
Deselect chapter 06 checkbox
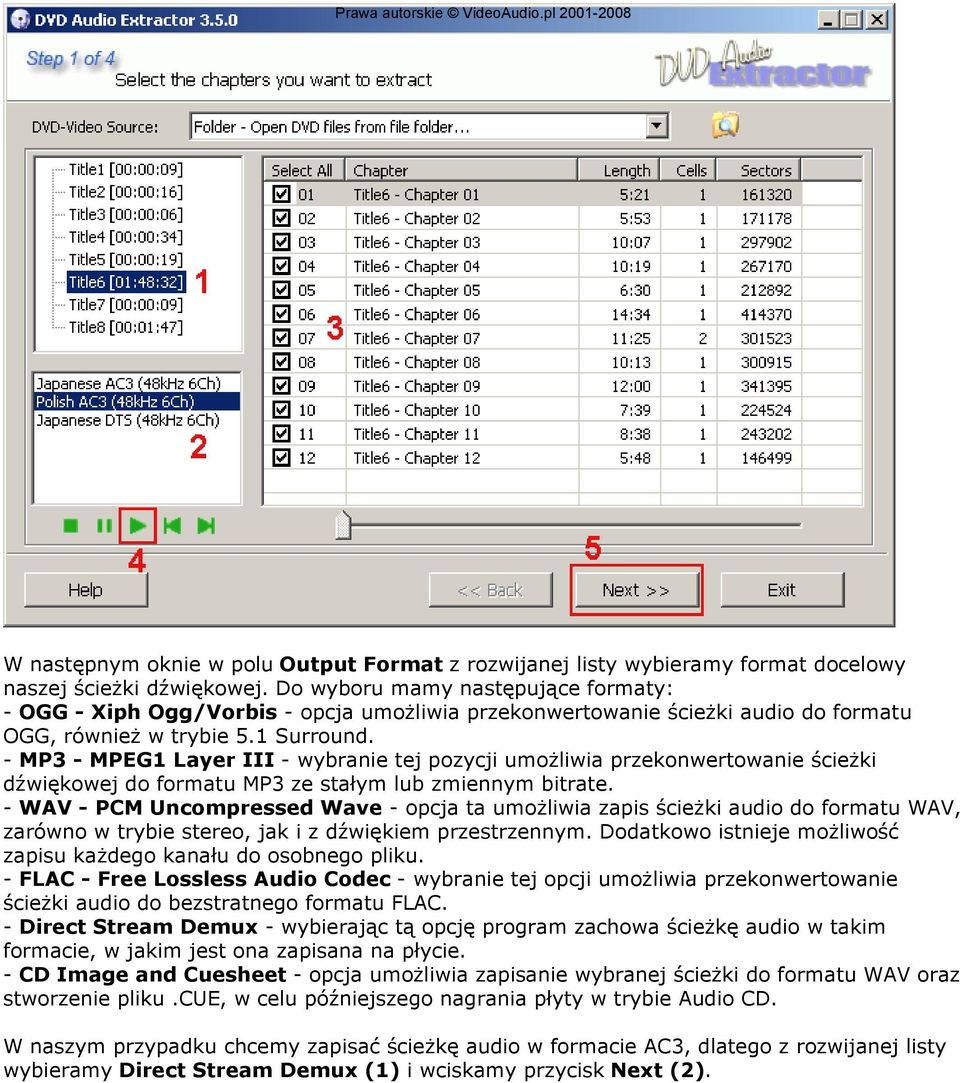click(281, 314)
